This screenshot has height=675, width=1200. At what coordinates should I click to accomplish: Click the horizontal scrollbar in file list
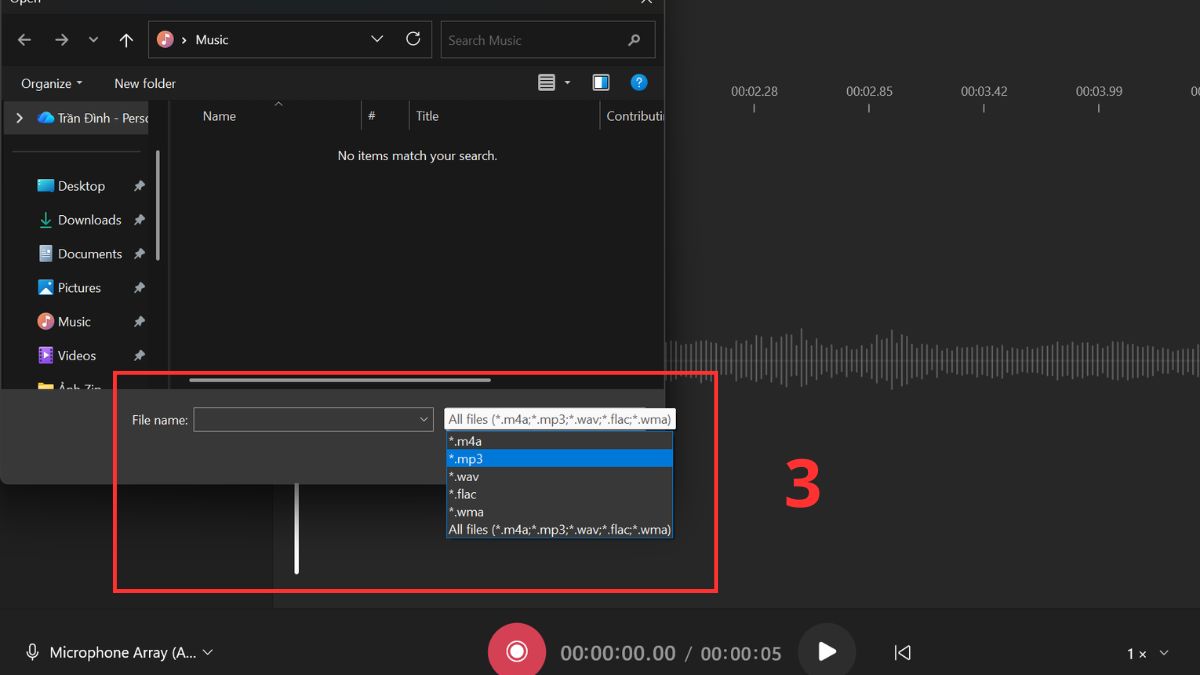(x=340, y=380)
